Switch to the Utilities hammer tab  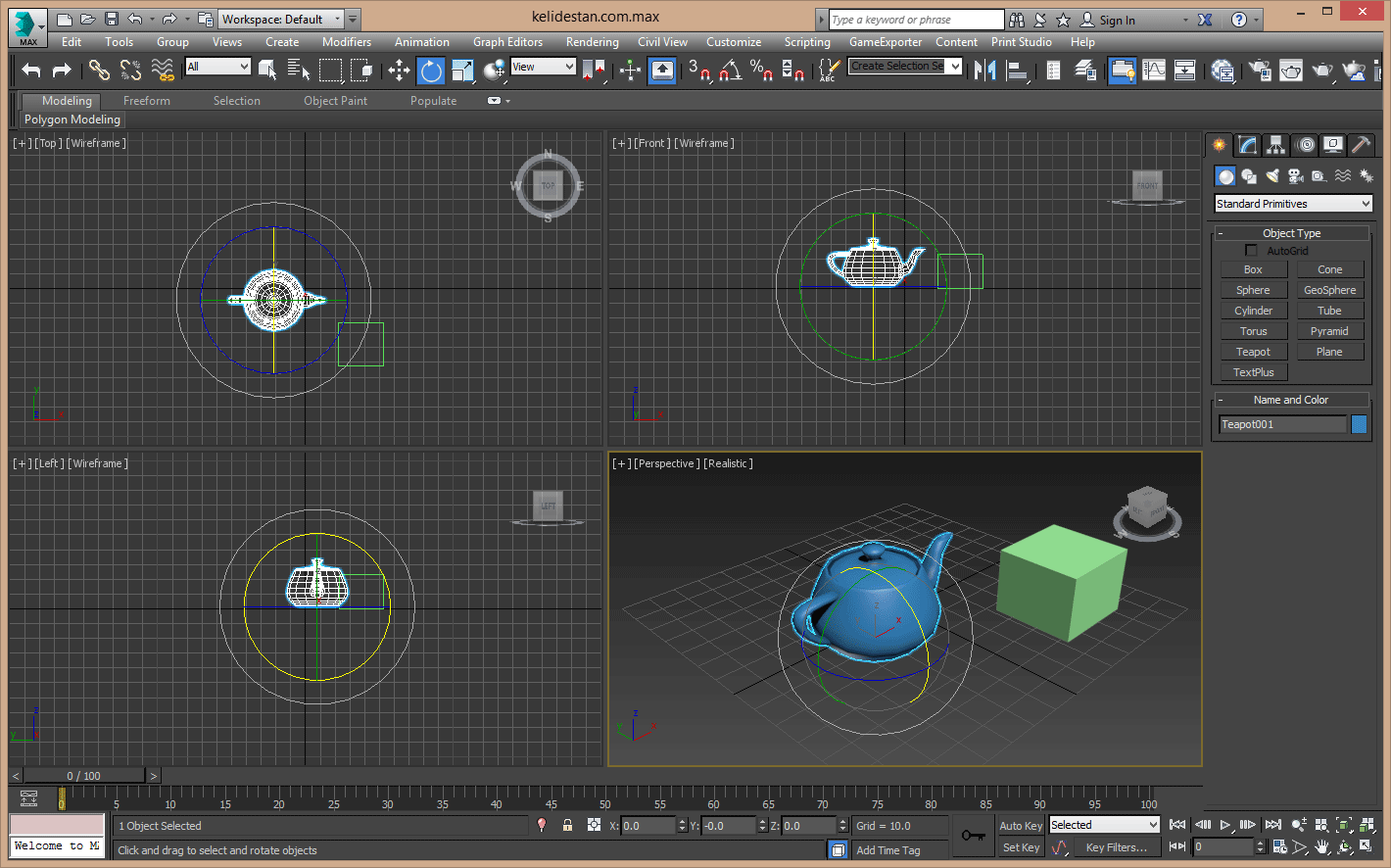[1362, 145]
